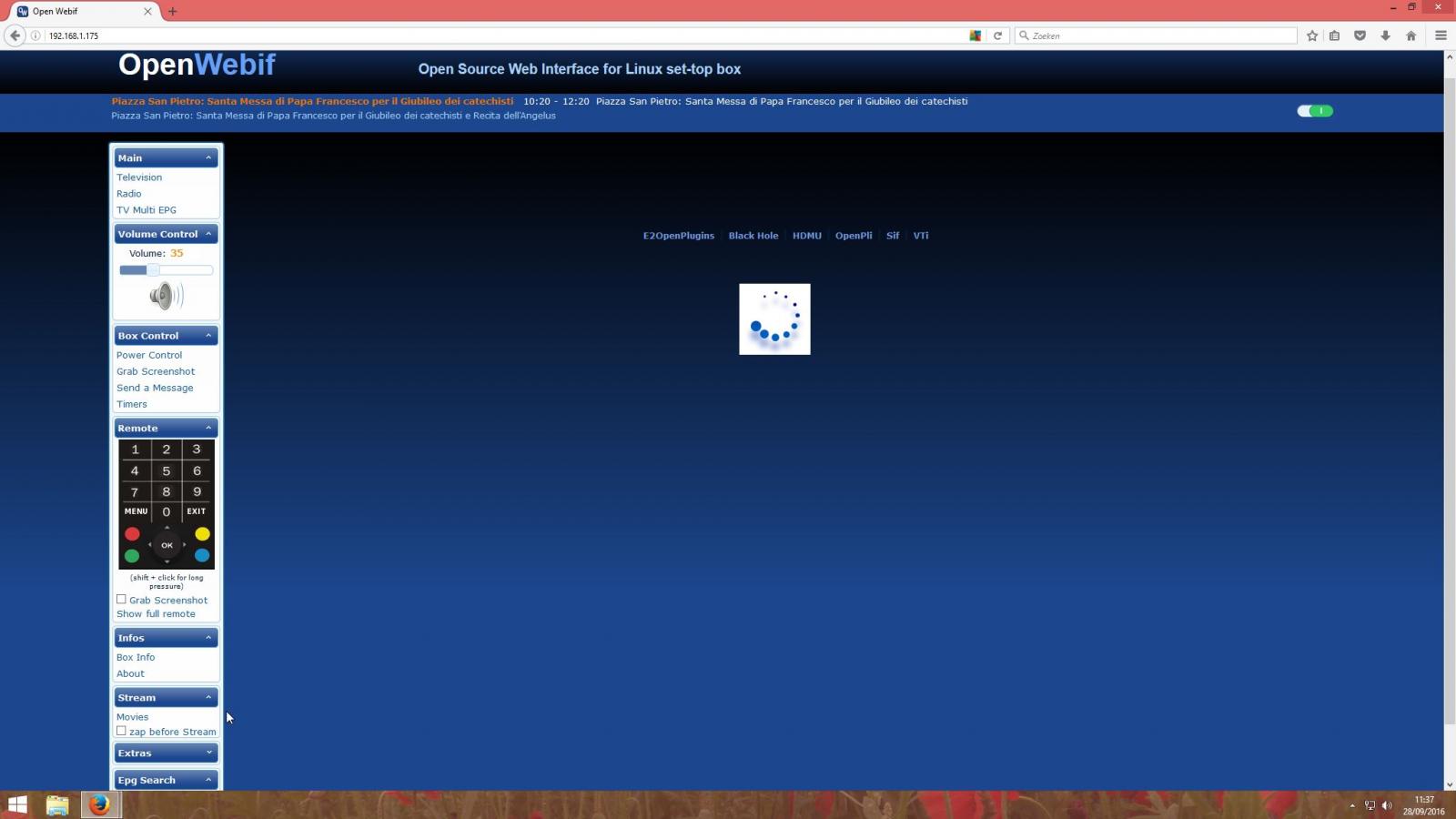This screenshot has height=819, width=1456.
Task: Open File Explorer from the taskbar
Action: pyautogui.click(x=57, y=805)
